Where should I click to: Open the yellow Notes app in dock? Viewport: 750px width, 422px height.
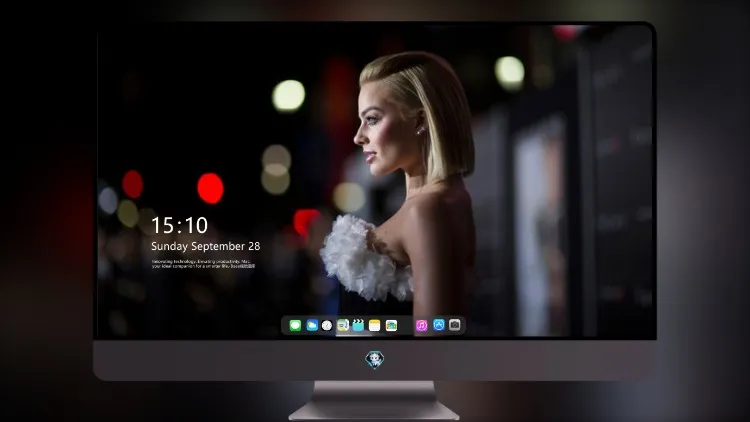[375, 325]
